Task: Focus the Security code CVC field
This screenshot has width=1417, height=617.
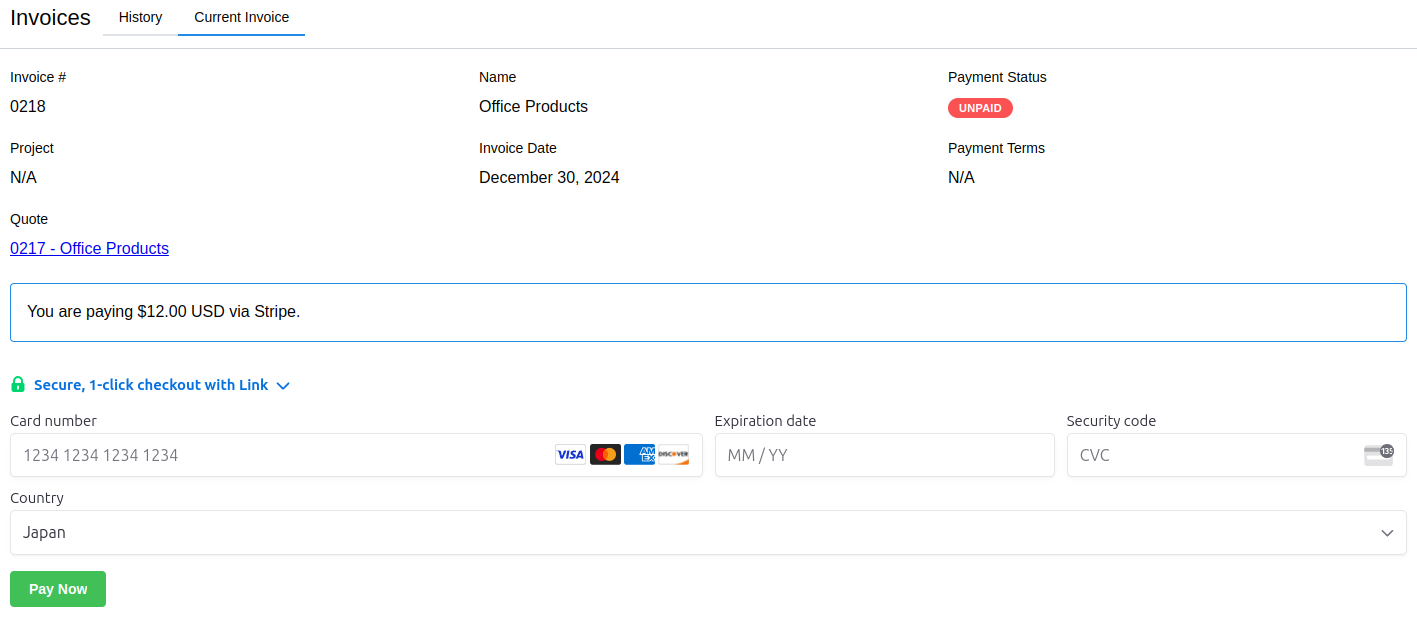Action: [x=1236, y=455]
